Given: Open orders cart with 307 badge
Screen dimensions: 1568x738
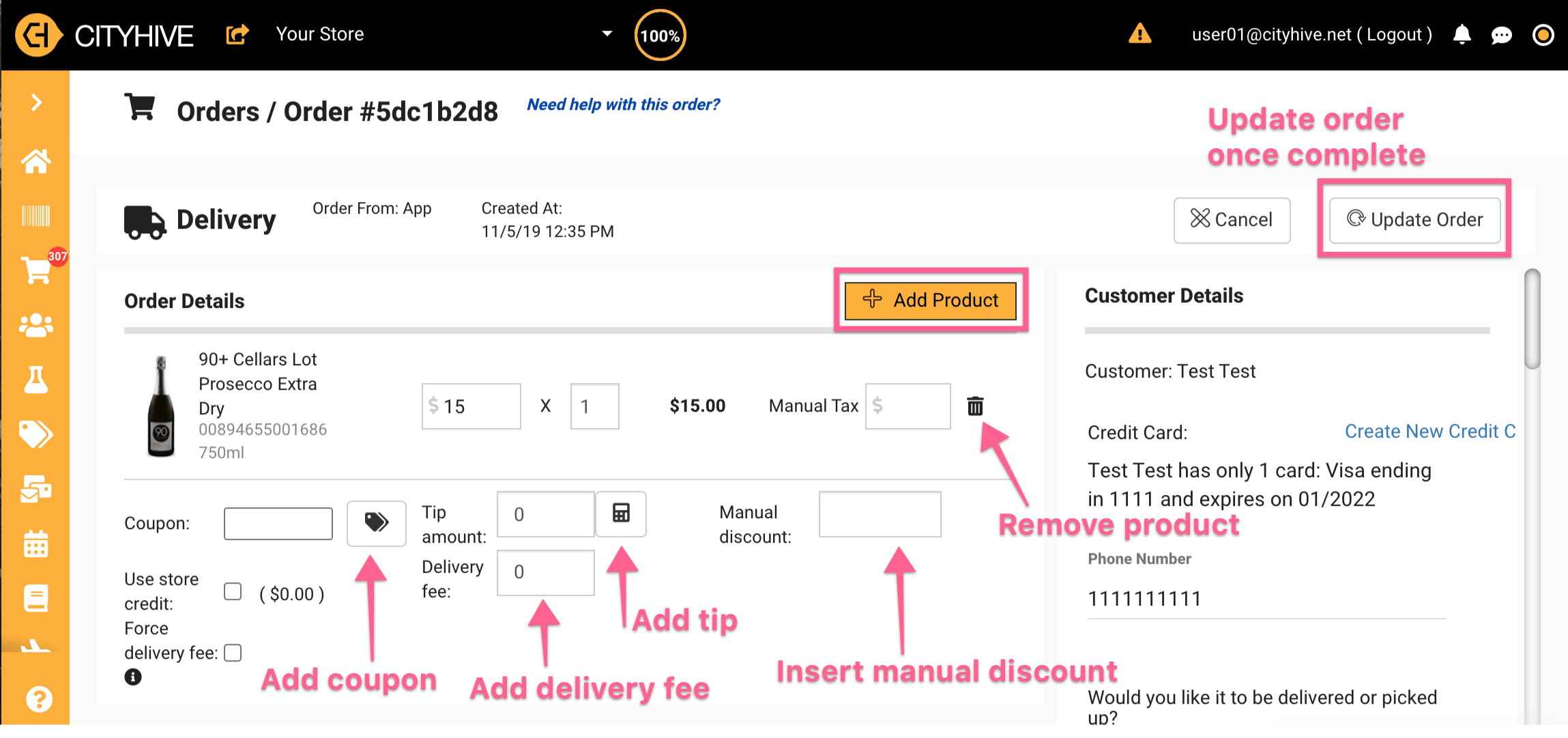Looking at the screenshot, I should [x=36, y=270].
